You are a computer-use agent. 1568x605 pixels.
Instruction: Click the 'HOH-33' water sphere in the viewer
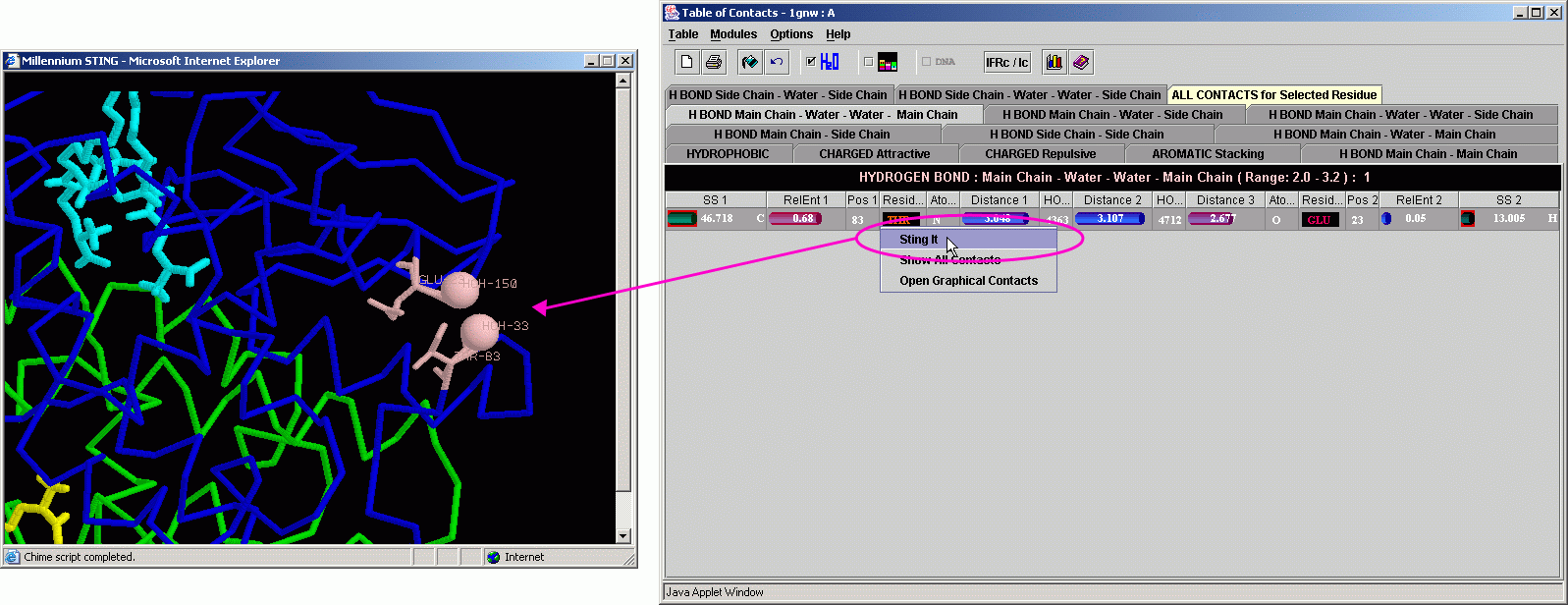[x=478, y=333]
